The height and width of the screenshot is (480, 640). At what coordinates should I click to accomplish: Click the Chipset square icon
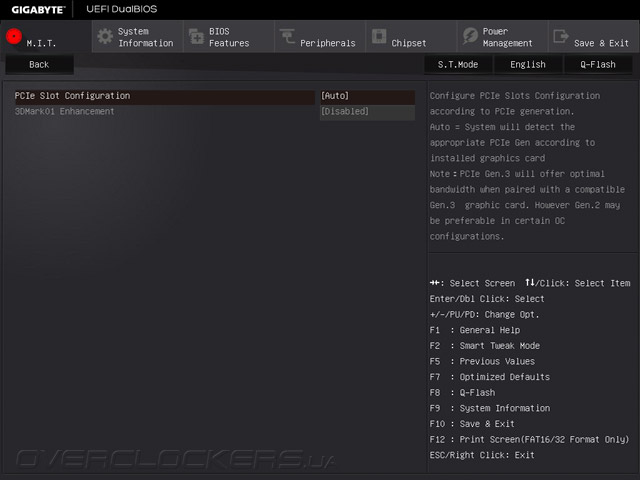379,36
